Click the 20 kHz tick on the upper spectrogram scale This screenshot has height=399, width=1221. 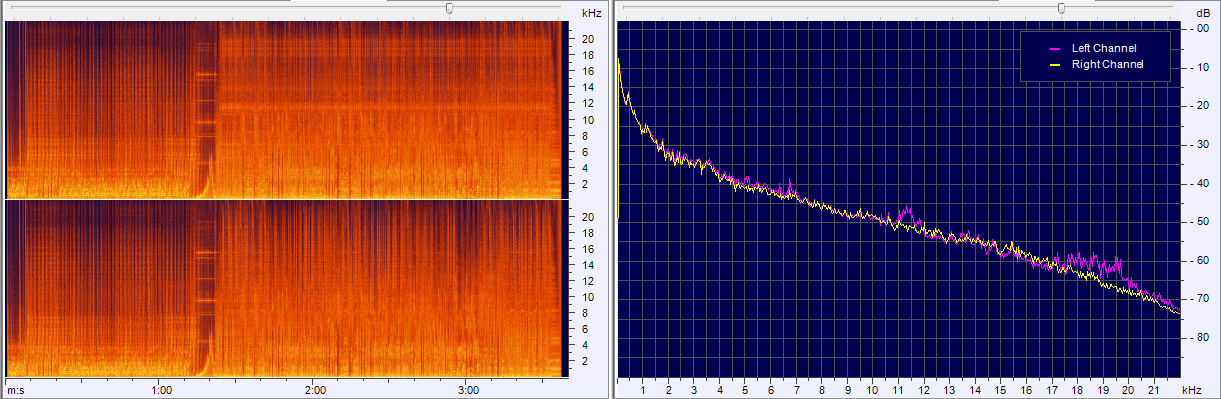tap(589, 39)
